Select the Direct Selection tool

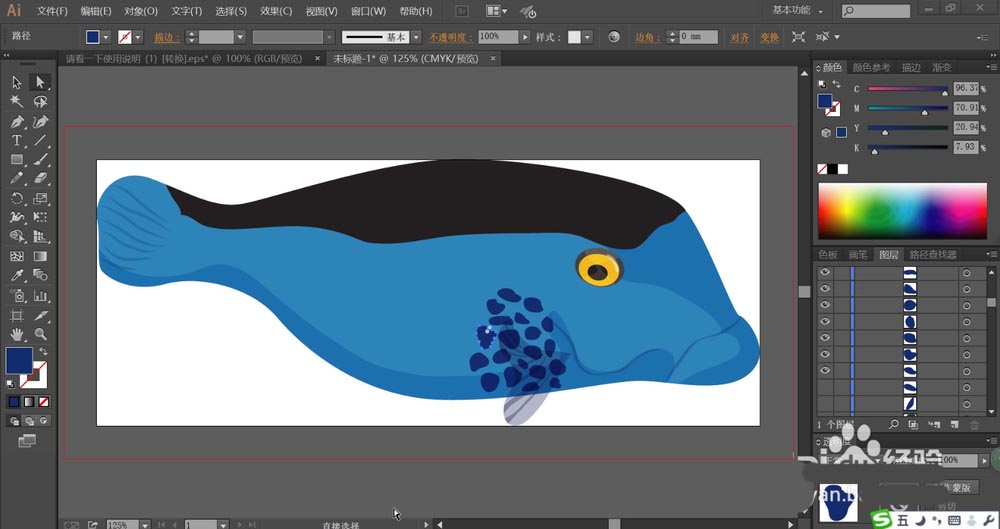tap(41, 82)
